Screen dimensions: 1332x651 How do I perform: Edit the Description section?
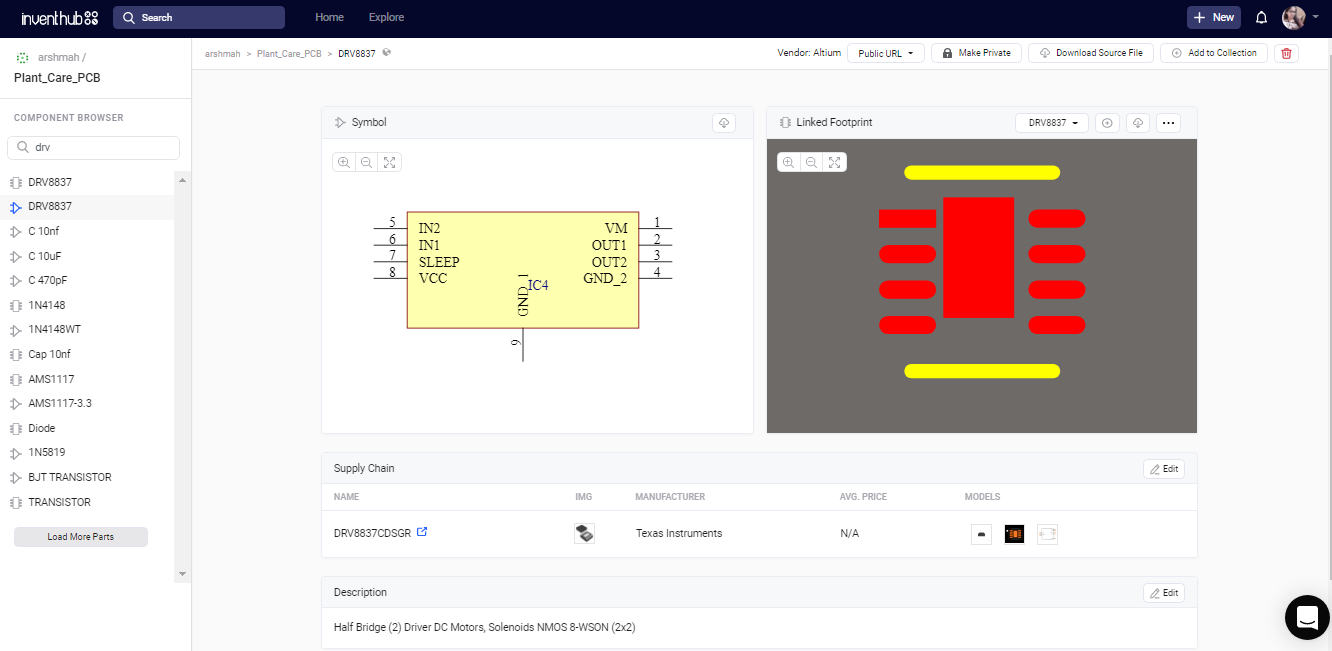pyautogui.click(x=1164, y=593)
